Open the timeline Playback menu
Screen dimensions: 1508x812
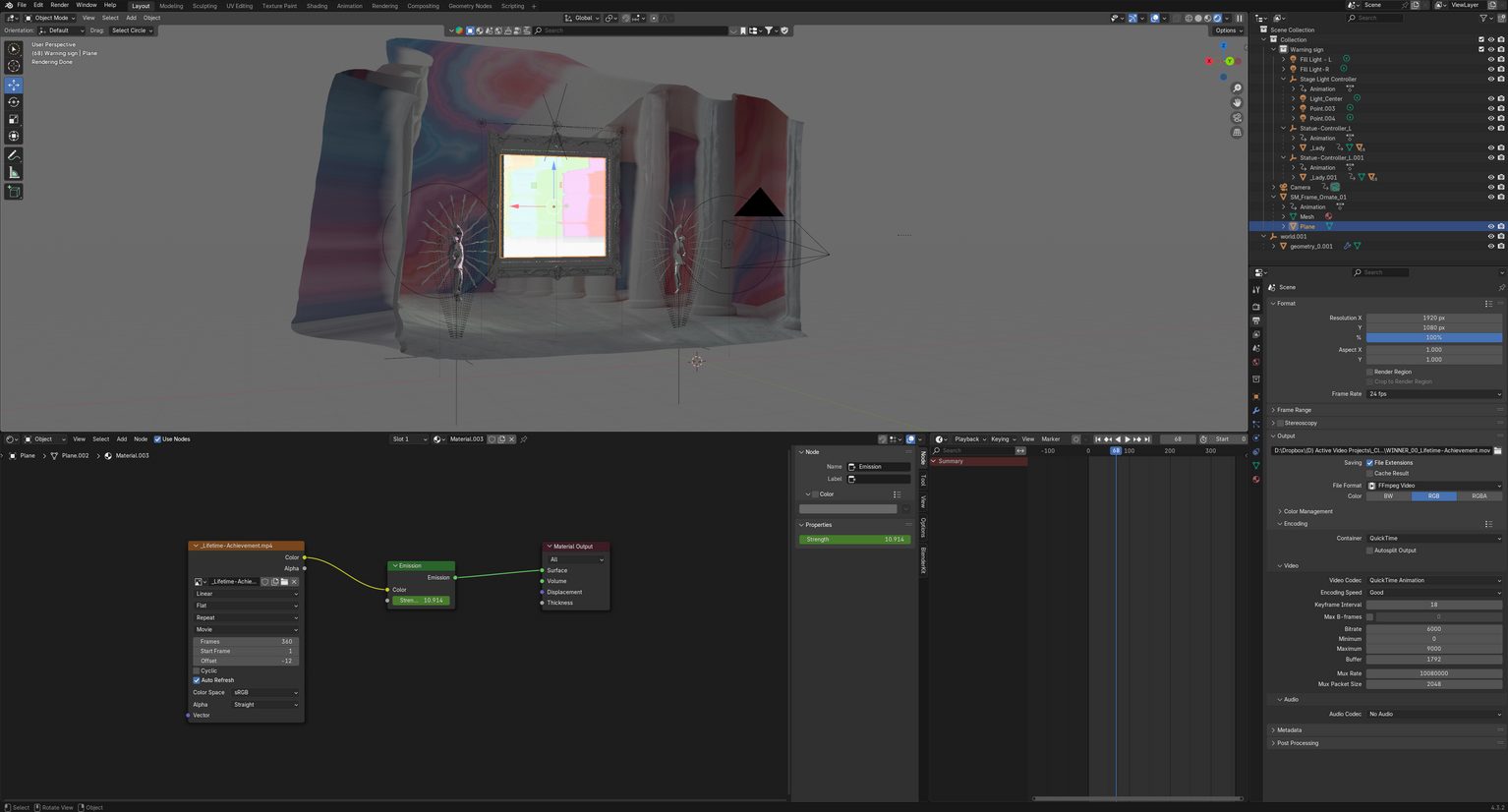[967, 439]
